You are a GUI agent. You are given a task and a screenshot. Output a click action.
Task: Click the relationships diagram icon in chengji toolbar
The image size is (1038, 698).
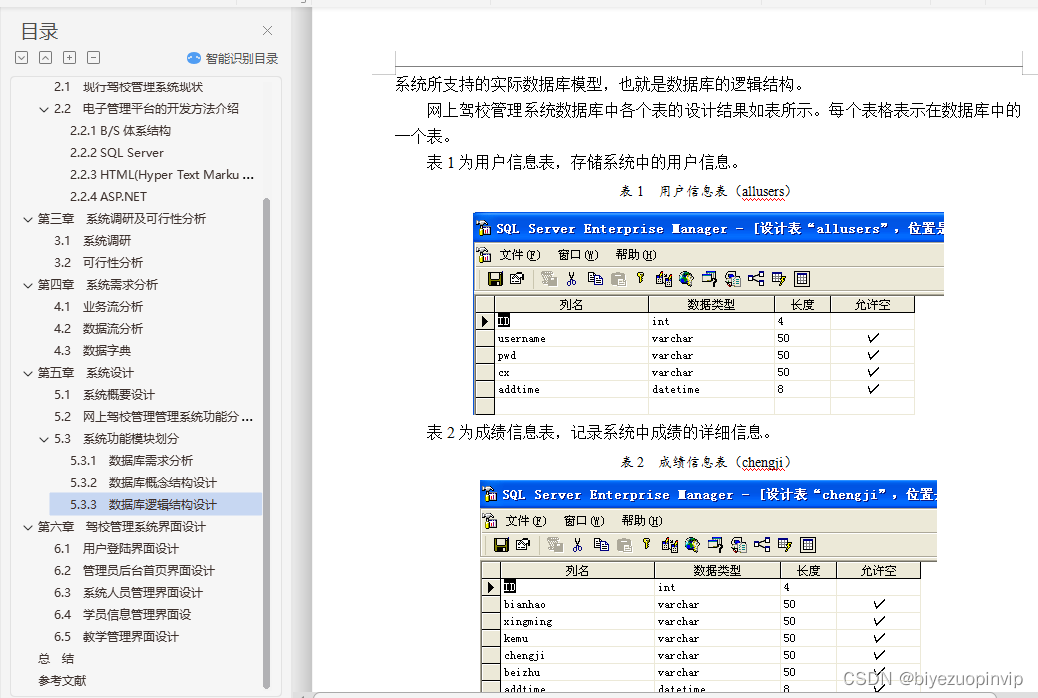coord(762,544)
